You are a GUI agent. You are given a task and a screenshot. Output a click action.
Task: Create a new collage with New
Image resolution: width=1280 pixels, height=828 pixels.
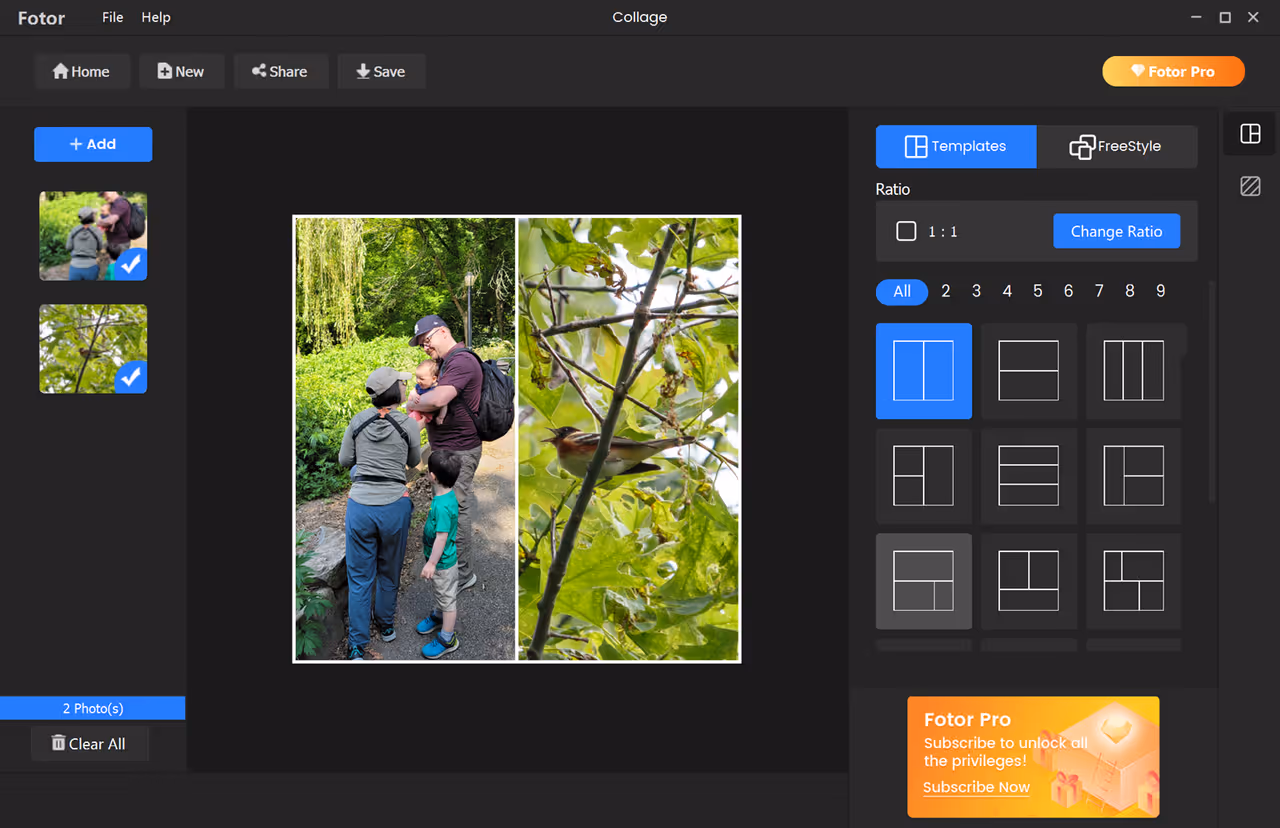tap(181, 72)
